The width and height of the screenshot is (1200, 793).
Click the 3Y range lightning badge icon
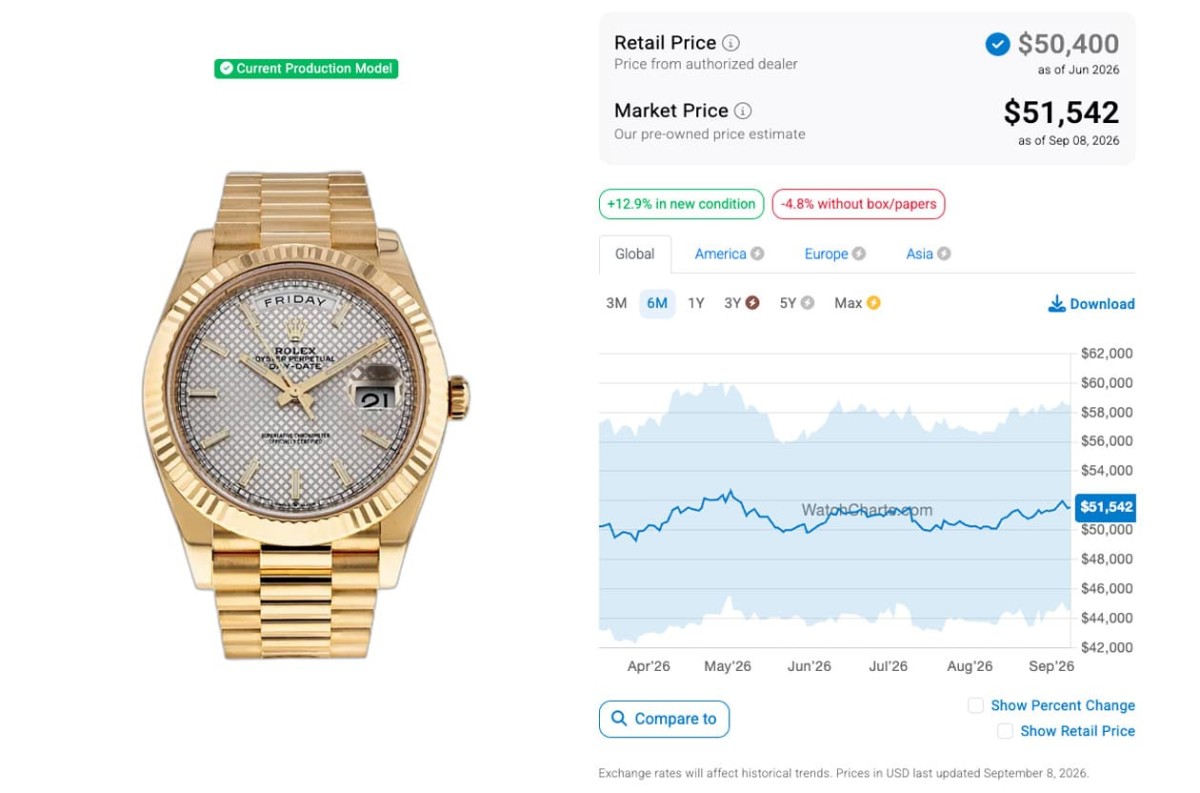click(752, 303)
